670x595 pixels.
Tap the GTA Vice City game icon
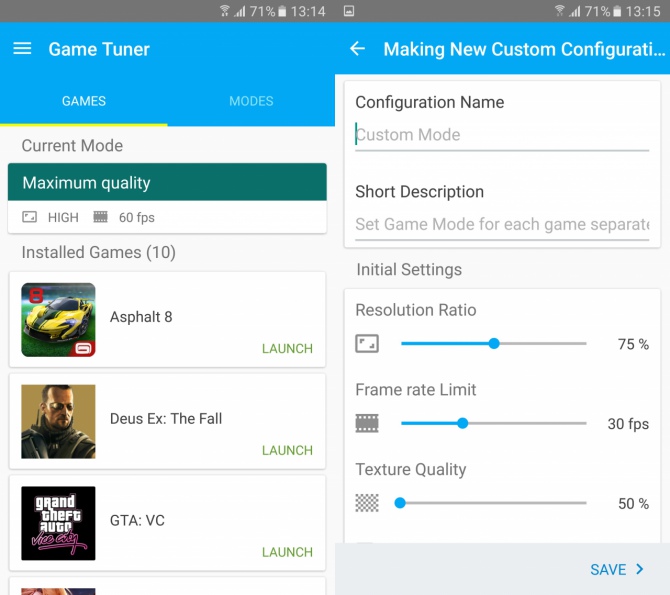coord(59,523)
